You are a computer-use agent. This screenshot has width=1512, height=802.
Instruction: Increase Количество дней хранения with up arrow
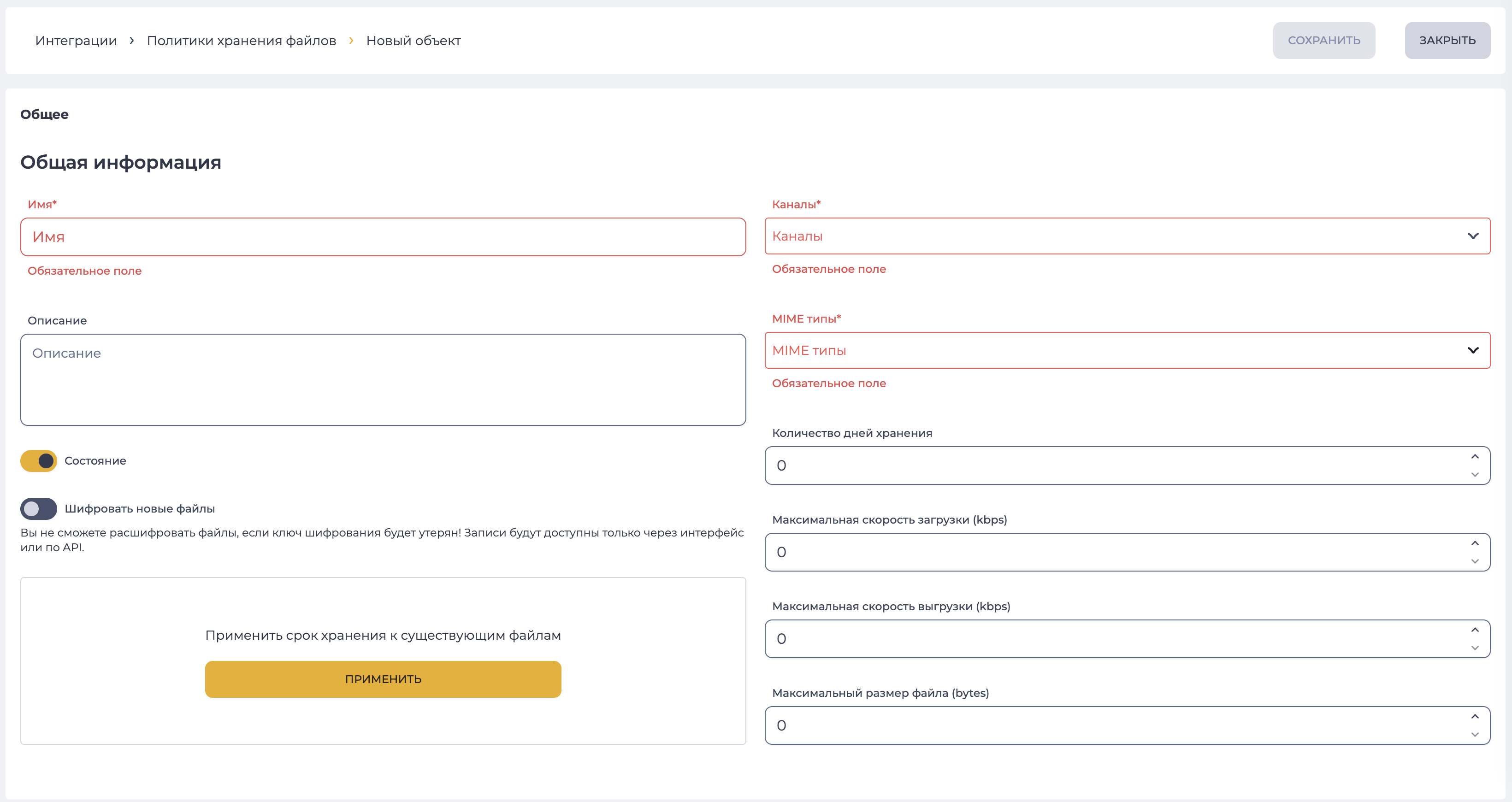(x=1475, y=456)
